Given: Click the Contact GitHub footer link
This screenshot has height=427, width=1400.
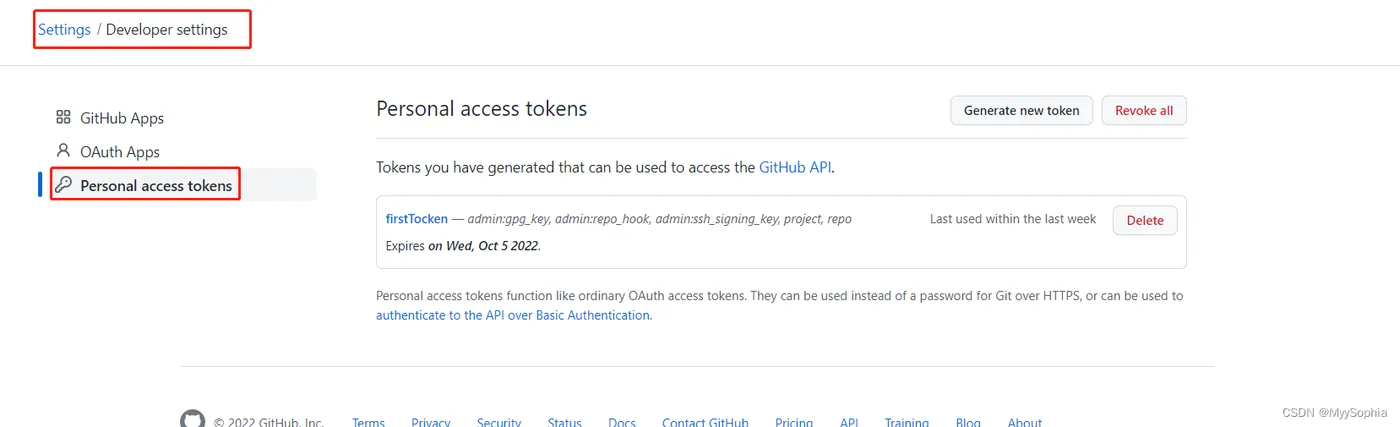Looking at the screenshot, I should click(x=705, y=422).
